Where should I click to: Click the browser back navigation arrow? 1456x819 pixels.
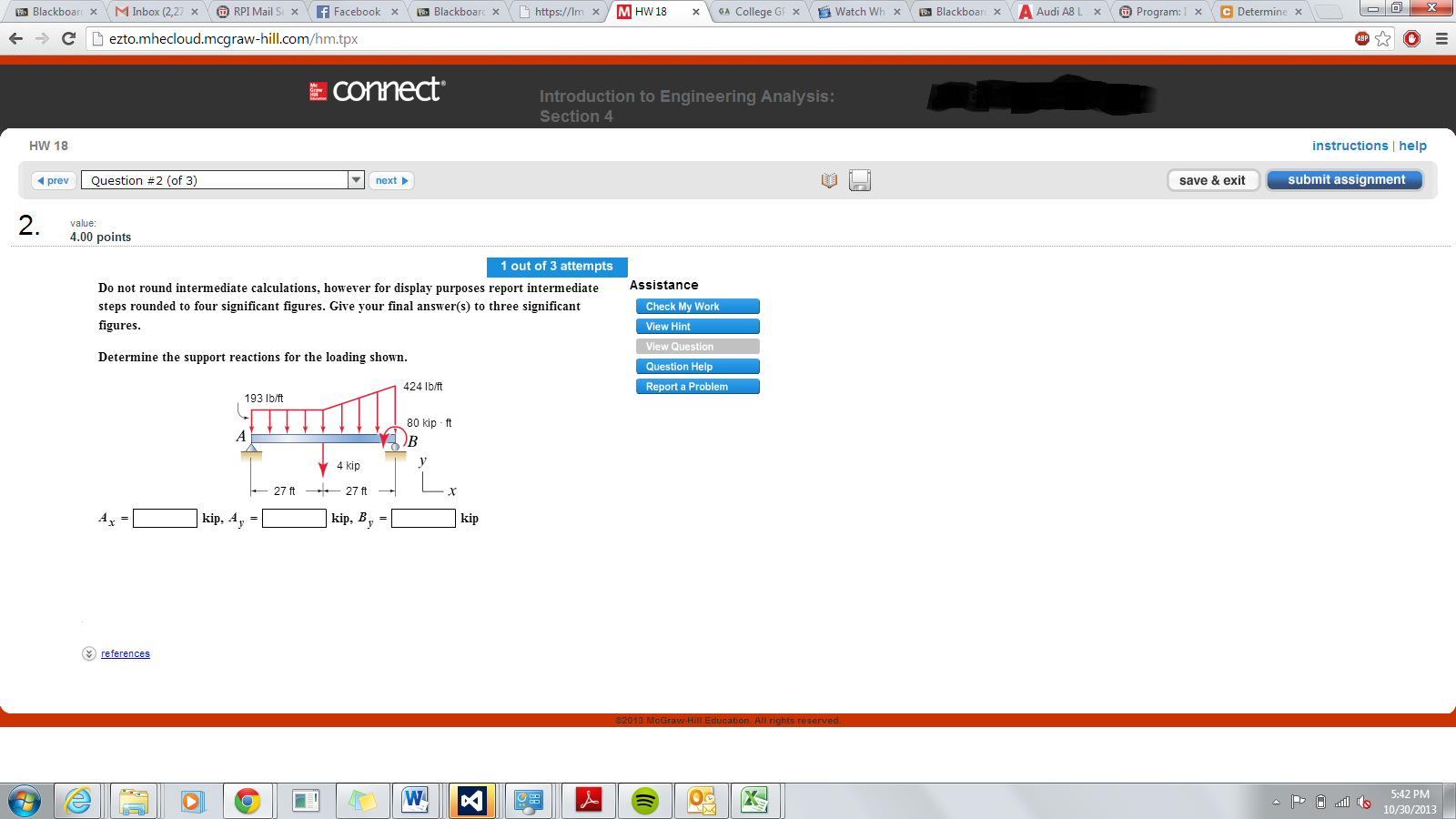16,39
